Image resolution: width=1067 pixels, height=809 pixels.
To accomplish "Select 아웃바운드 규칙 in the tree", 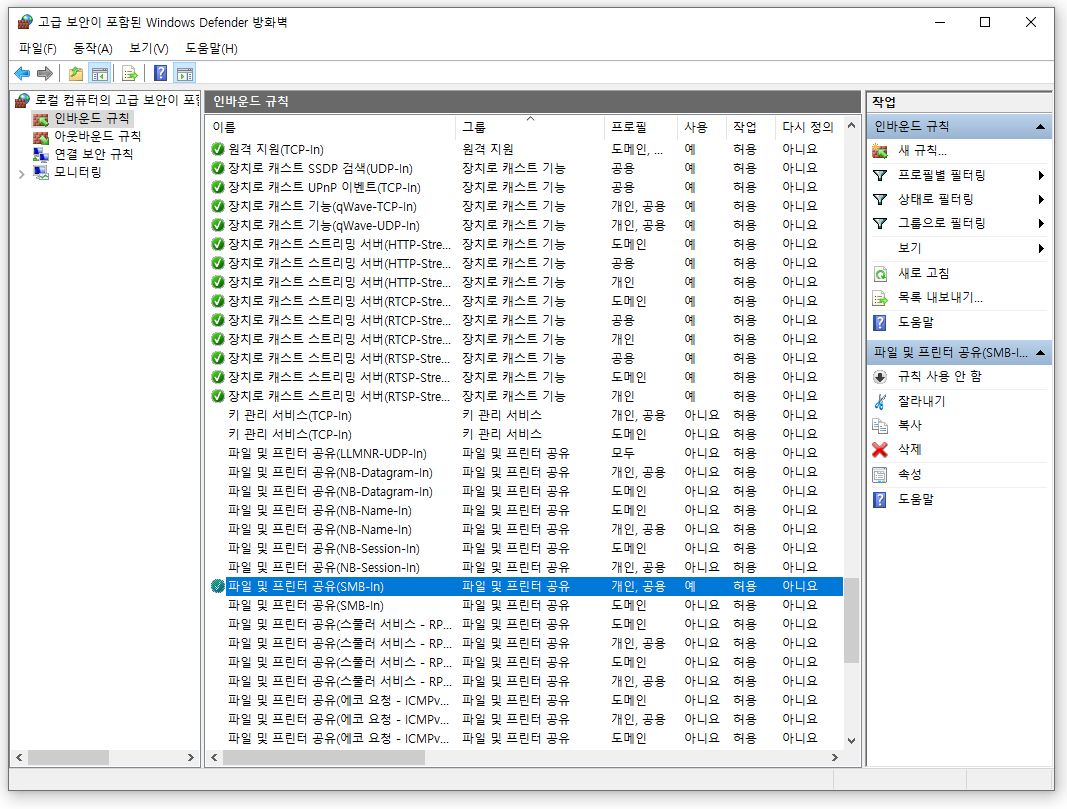I will 97,136.
